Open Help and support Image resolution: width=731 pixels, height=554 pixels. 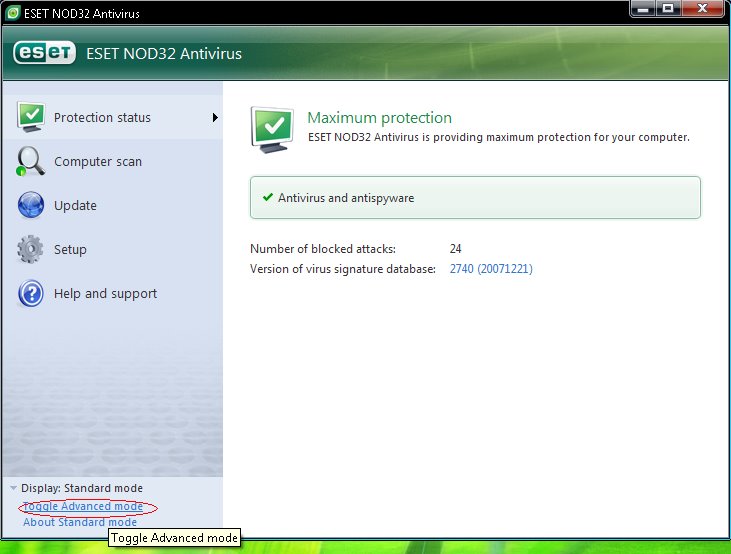coord(113,293)
